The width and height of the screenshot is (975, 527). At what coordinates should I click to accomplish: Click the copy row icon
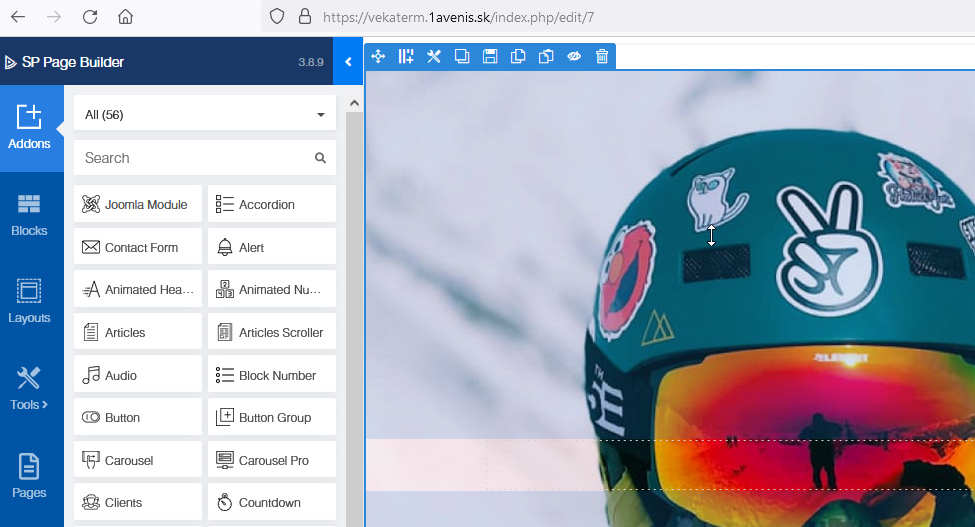[x=518, y=57]
